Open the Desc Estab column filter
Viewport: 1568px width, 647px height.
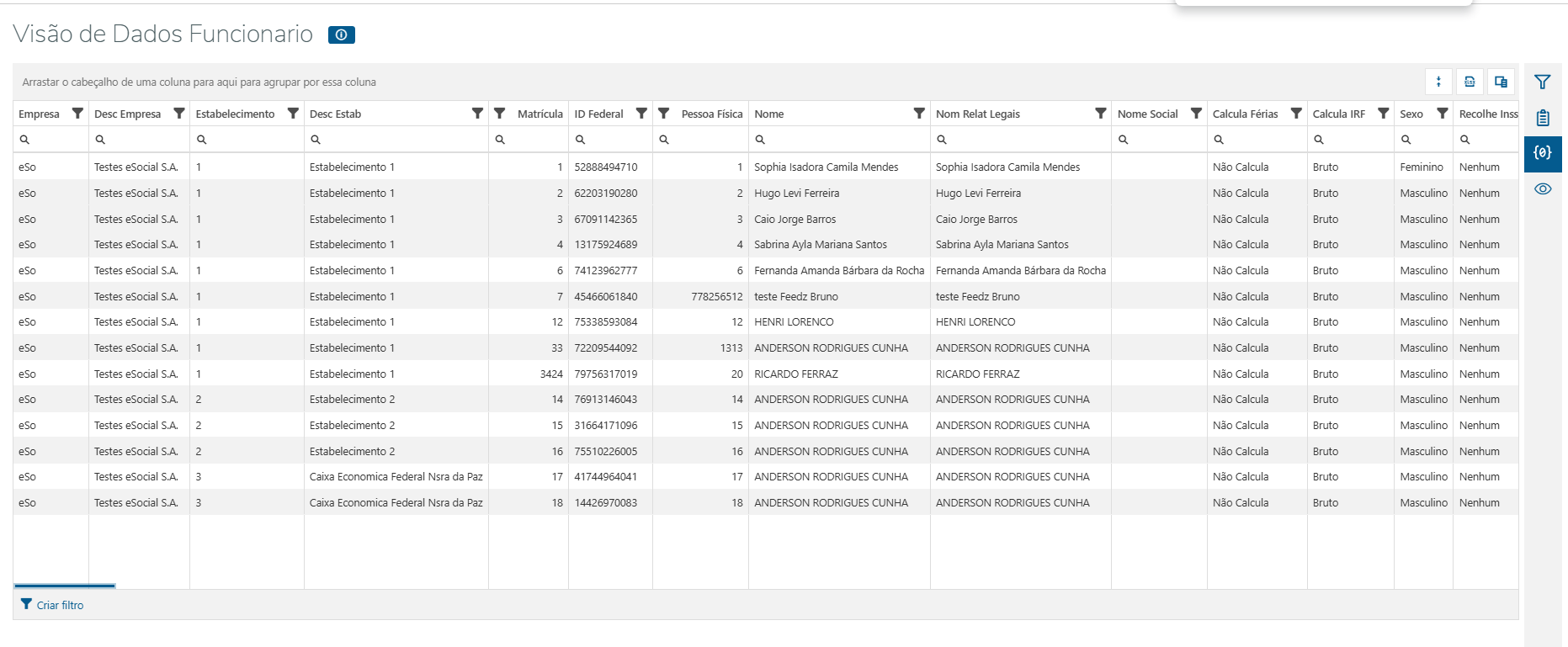pyautogui.click(x=477, y=114)
